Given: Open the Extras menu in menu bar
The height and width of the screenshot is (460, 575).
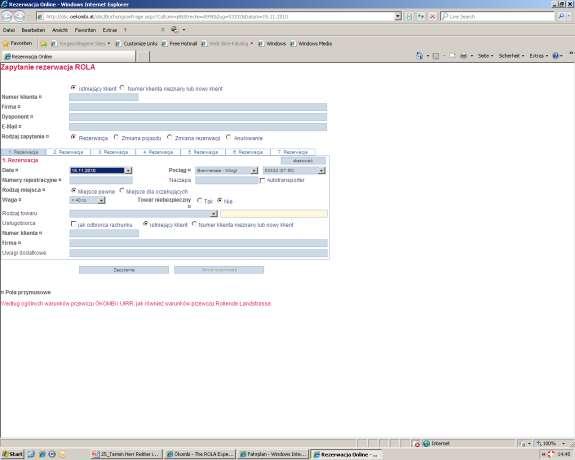Looking at the screenshot, I should pos(110,30).
